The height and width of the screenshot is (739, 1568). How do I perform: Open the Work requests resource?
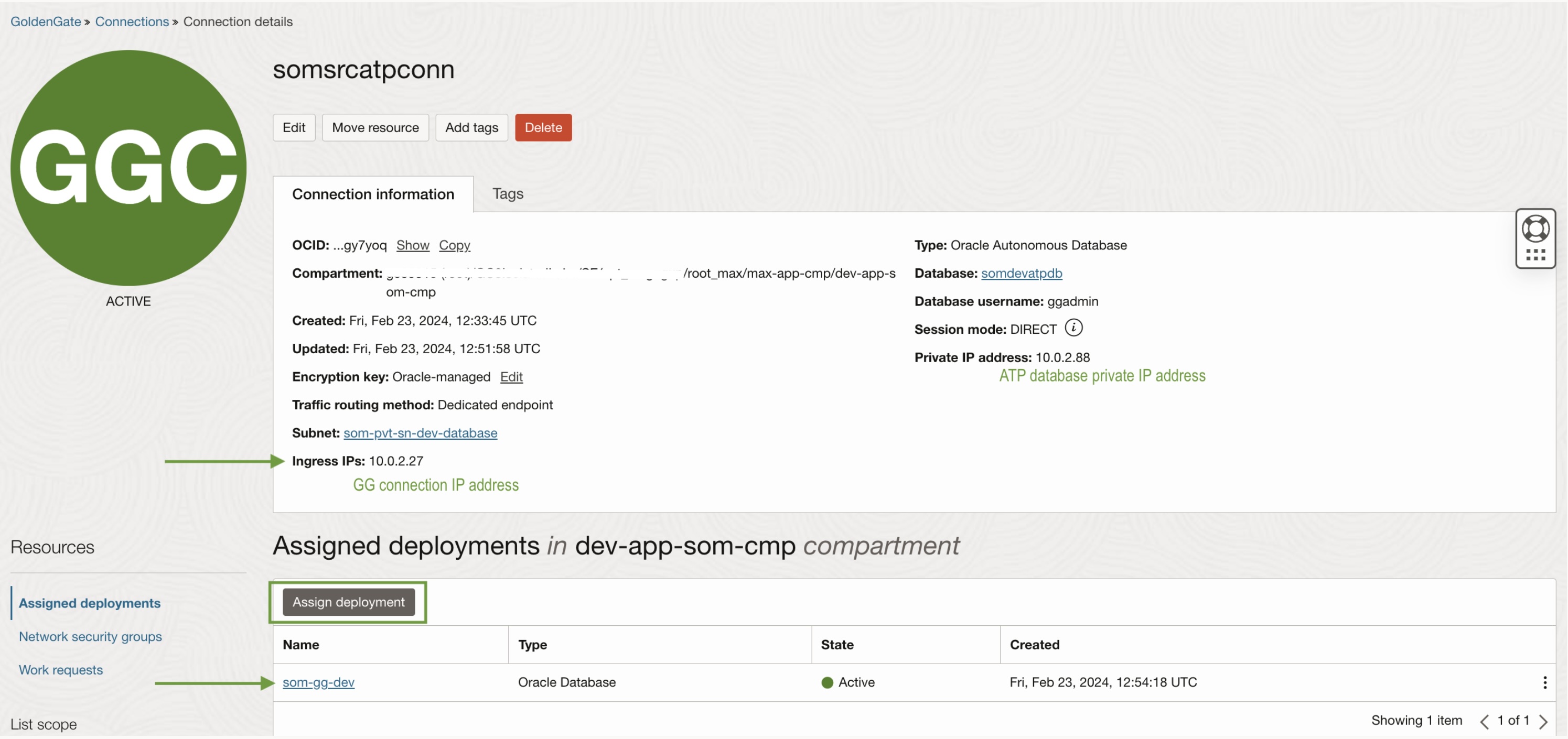tap(60, 670)
